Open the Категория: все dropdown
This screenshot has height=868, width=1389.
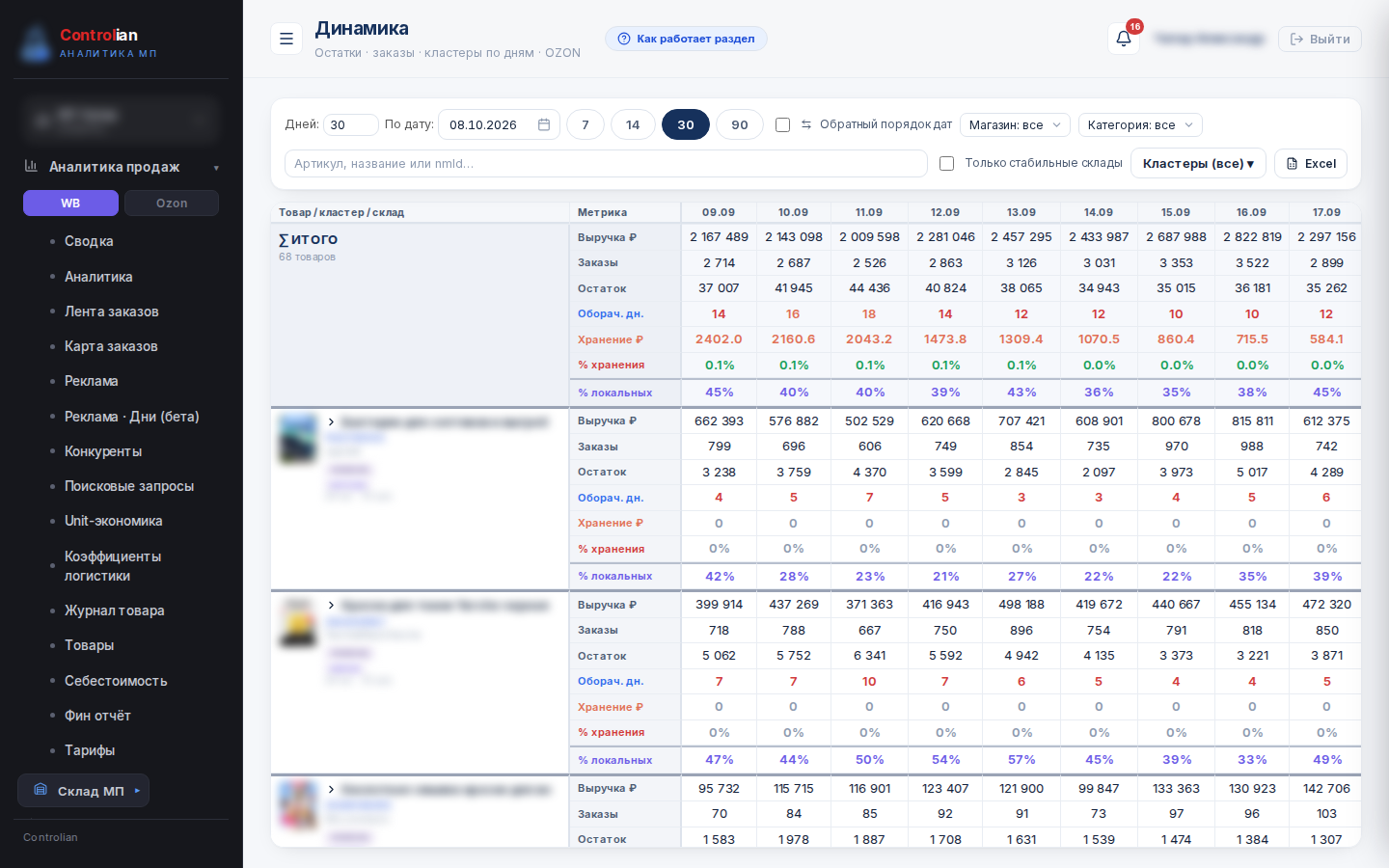click(x=1140, y=124)
